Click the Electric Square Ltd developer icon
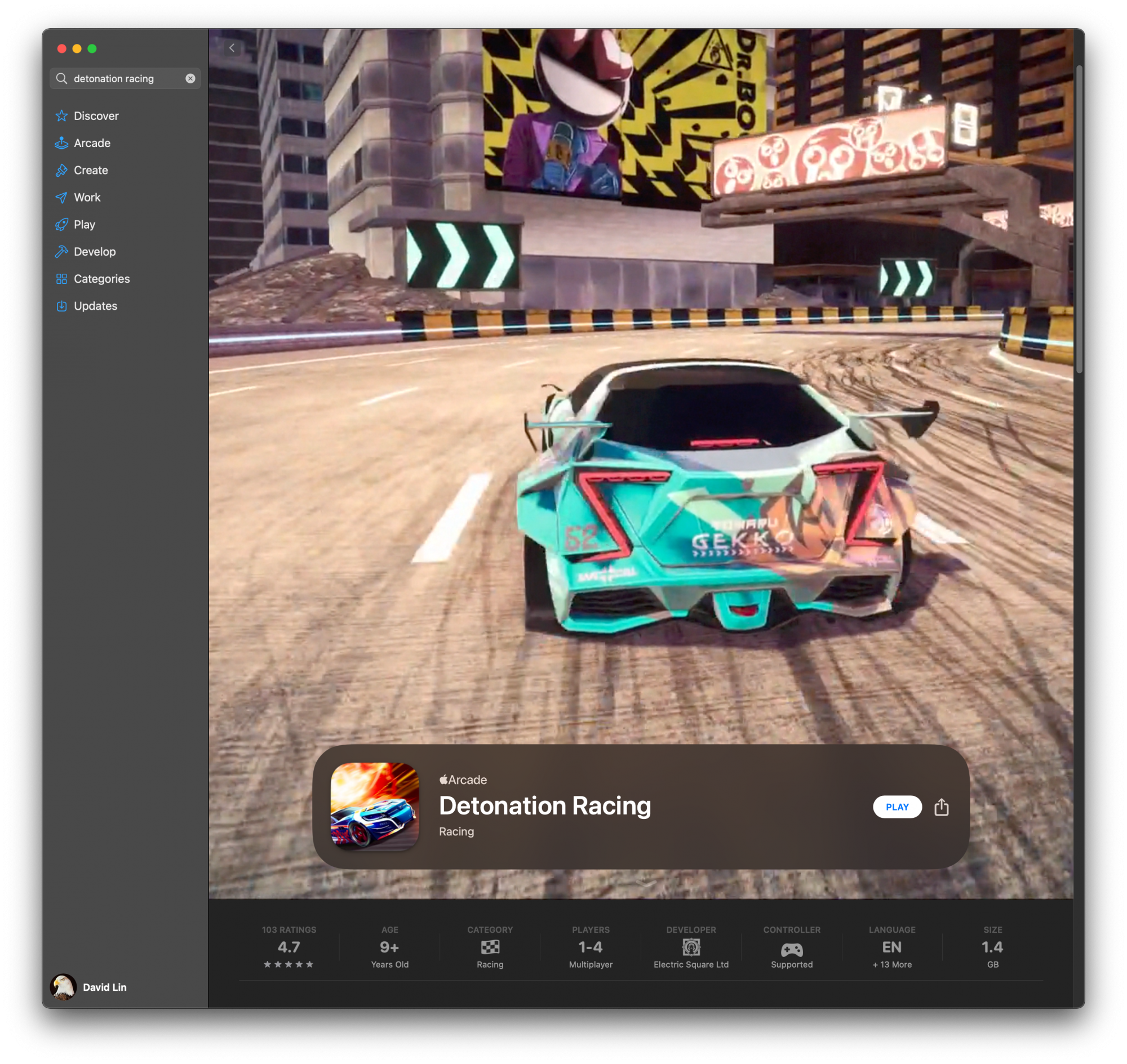Screen dimensions: 1127x1064 pos(691,947)
